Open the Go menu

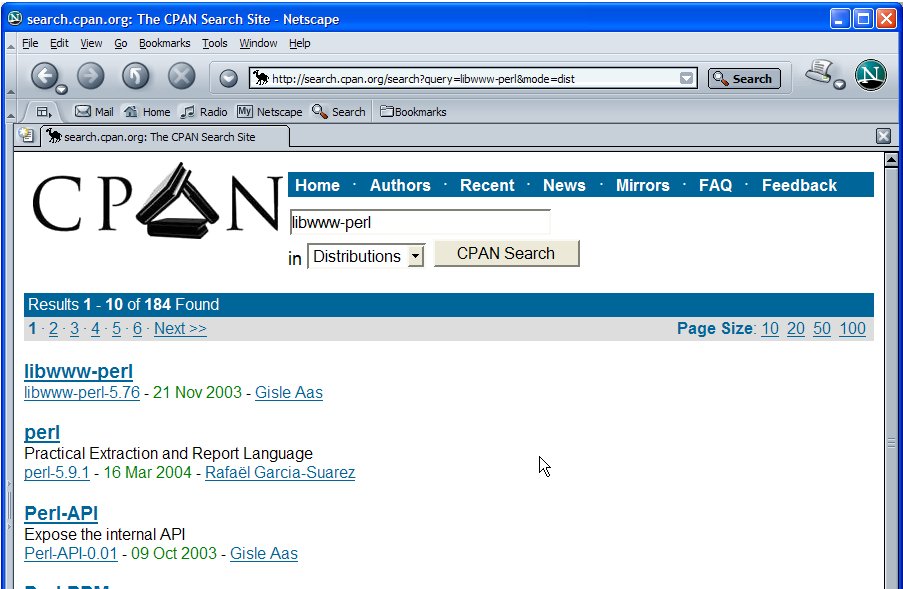120,43
